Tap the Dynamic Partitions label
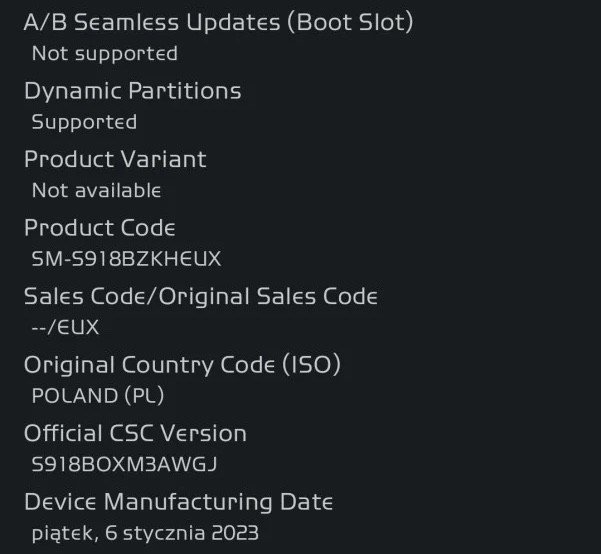Screen dimensions: 601x554 click(x=132, y=91)
